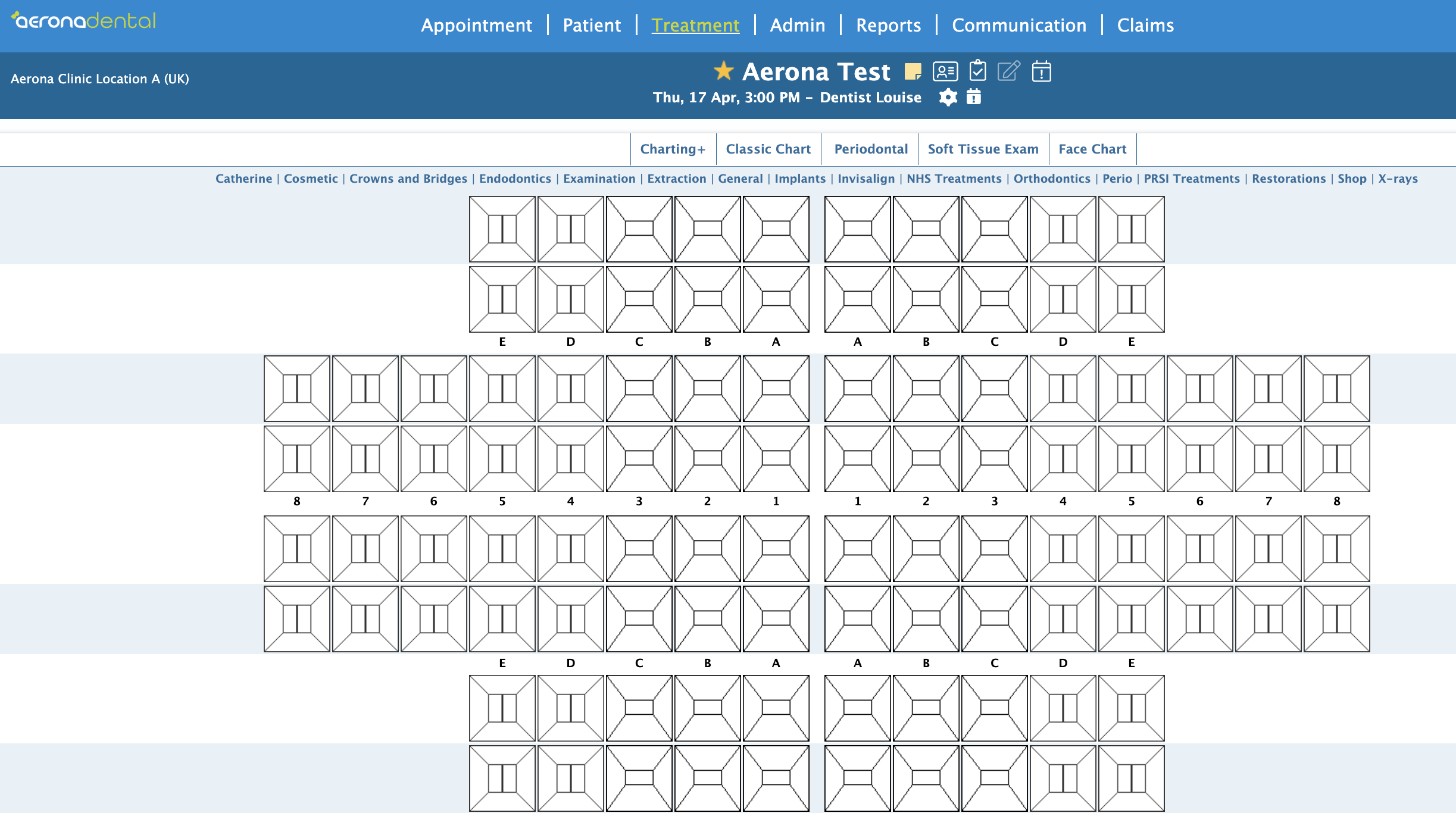Open the Examination treatment category
1456x813 pixels.
point(599,179)
